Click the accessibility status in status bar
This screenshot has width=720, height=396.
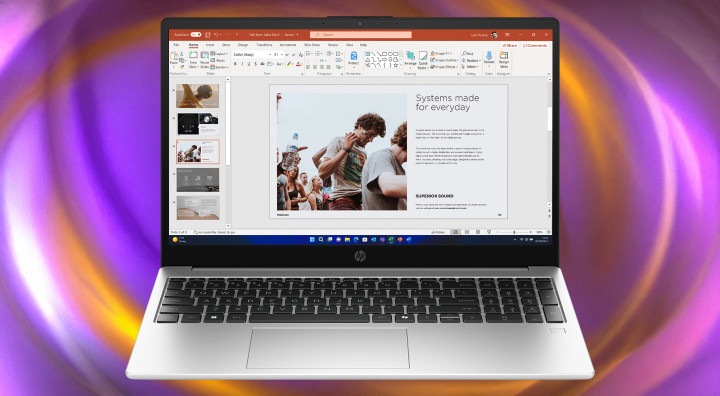click(x=214, y=232)
